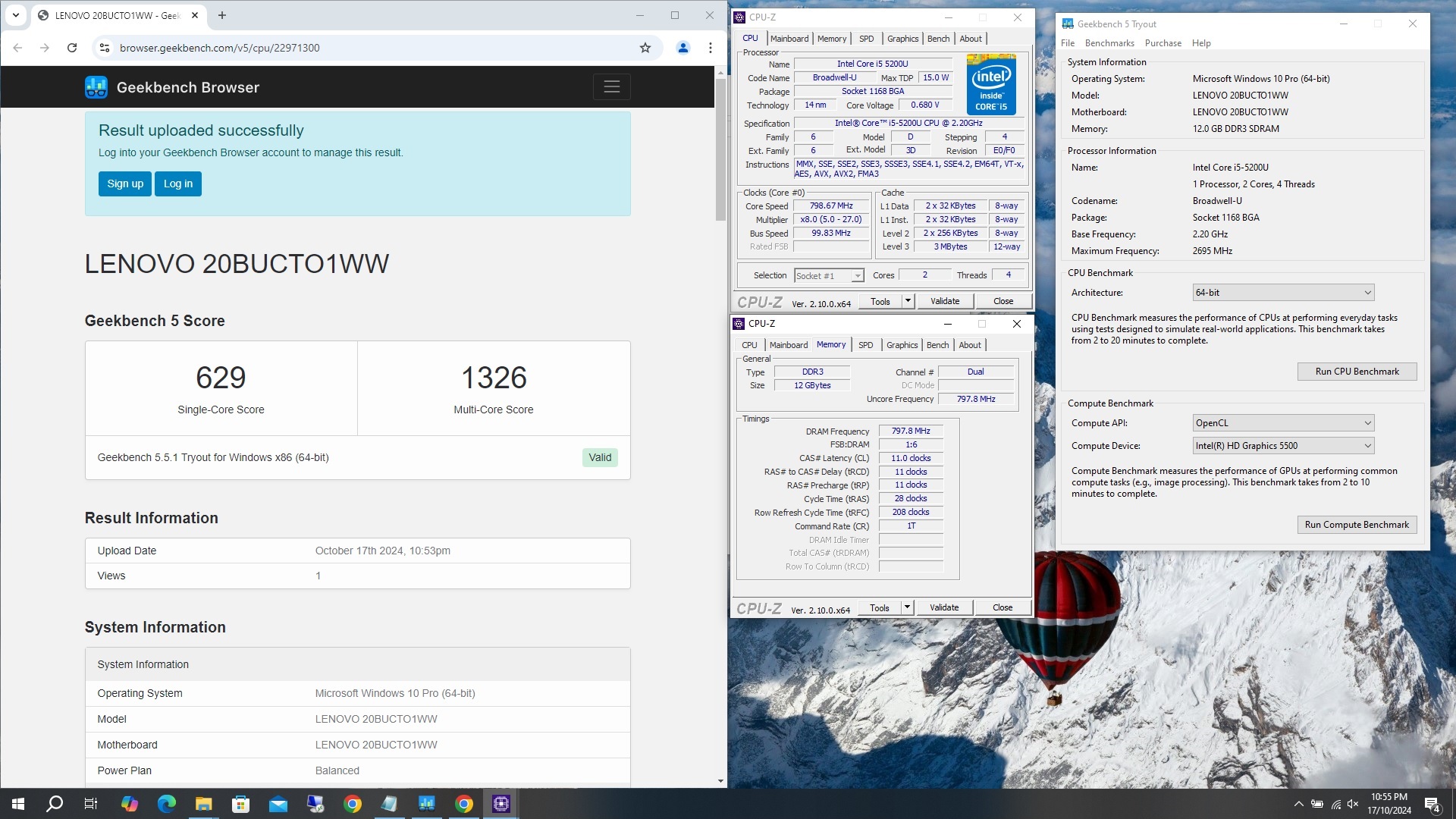Open Microsoft Store from taskbar
Screen dimensions: 1456x819
coord(241,804)
